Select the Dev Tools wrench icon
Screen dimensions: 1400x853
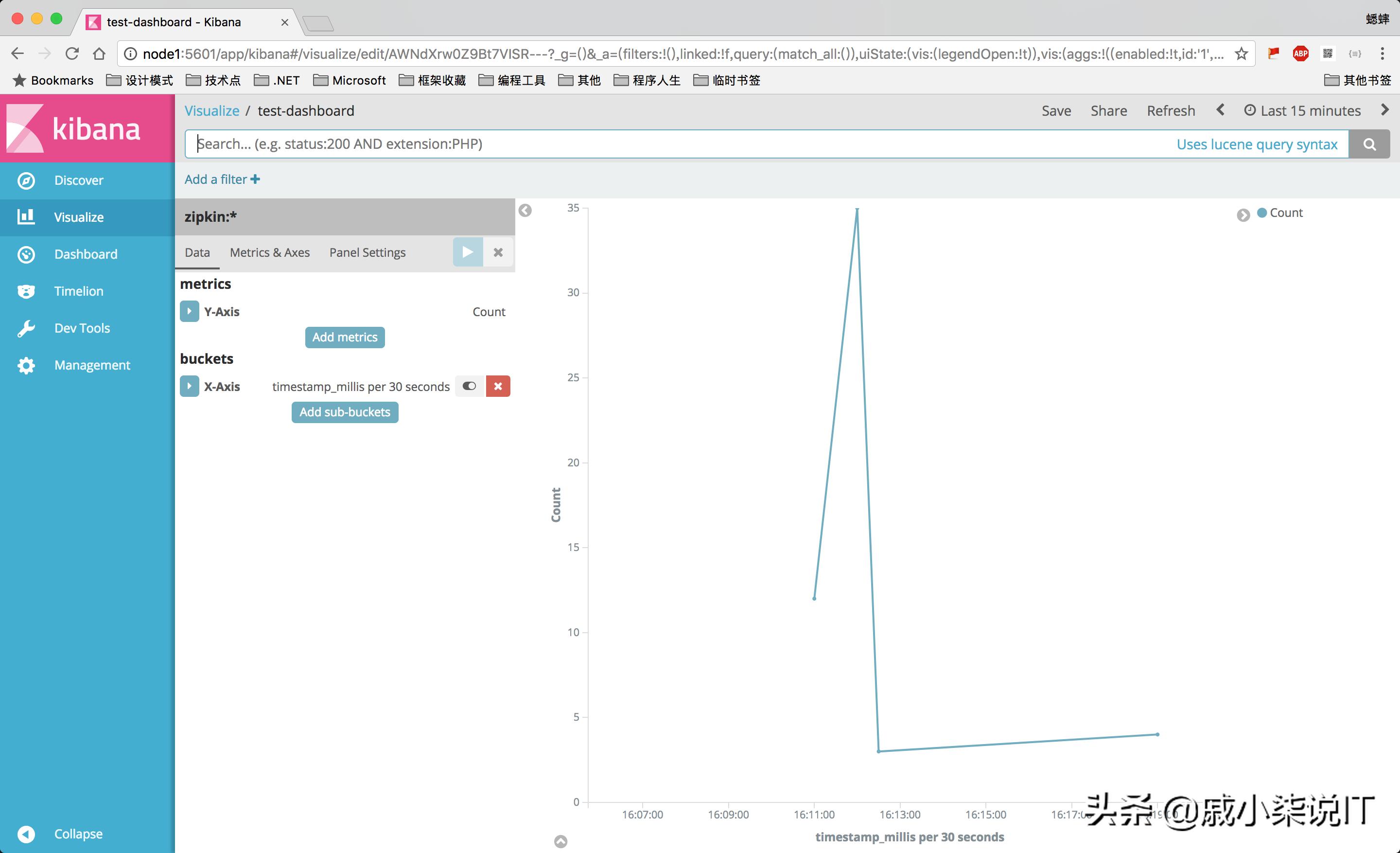pyautogui.click(x=26, y=328)
